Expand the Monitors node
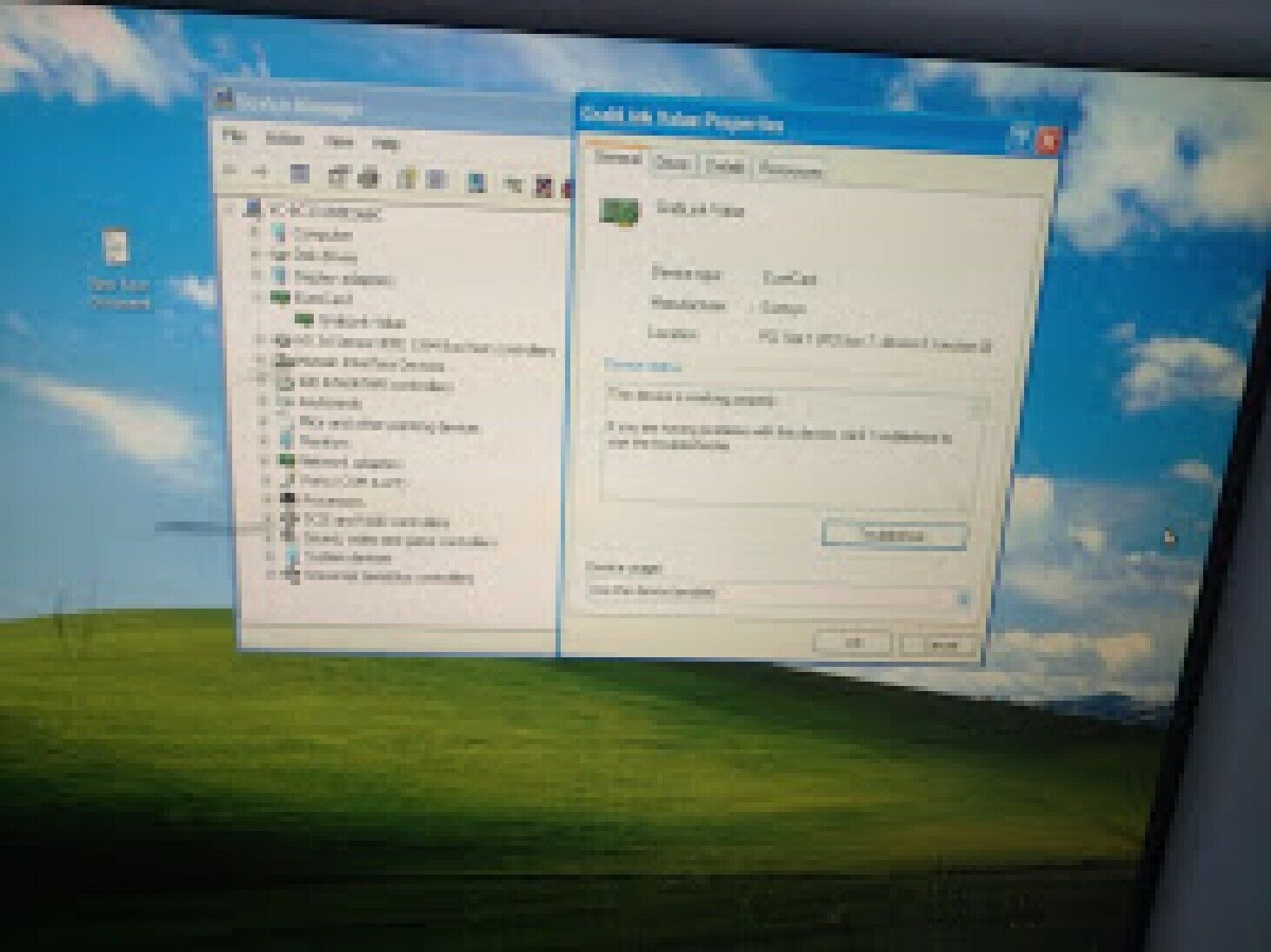 point(263,440)
